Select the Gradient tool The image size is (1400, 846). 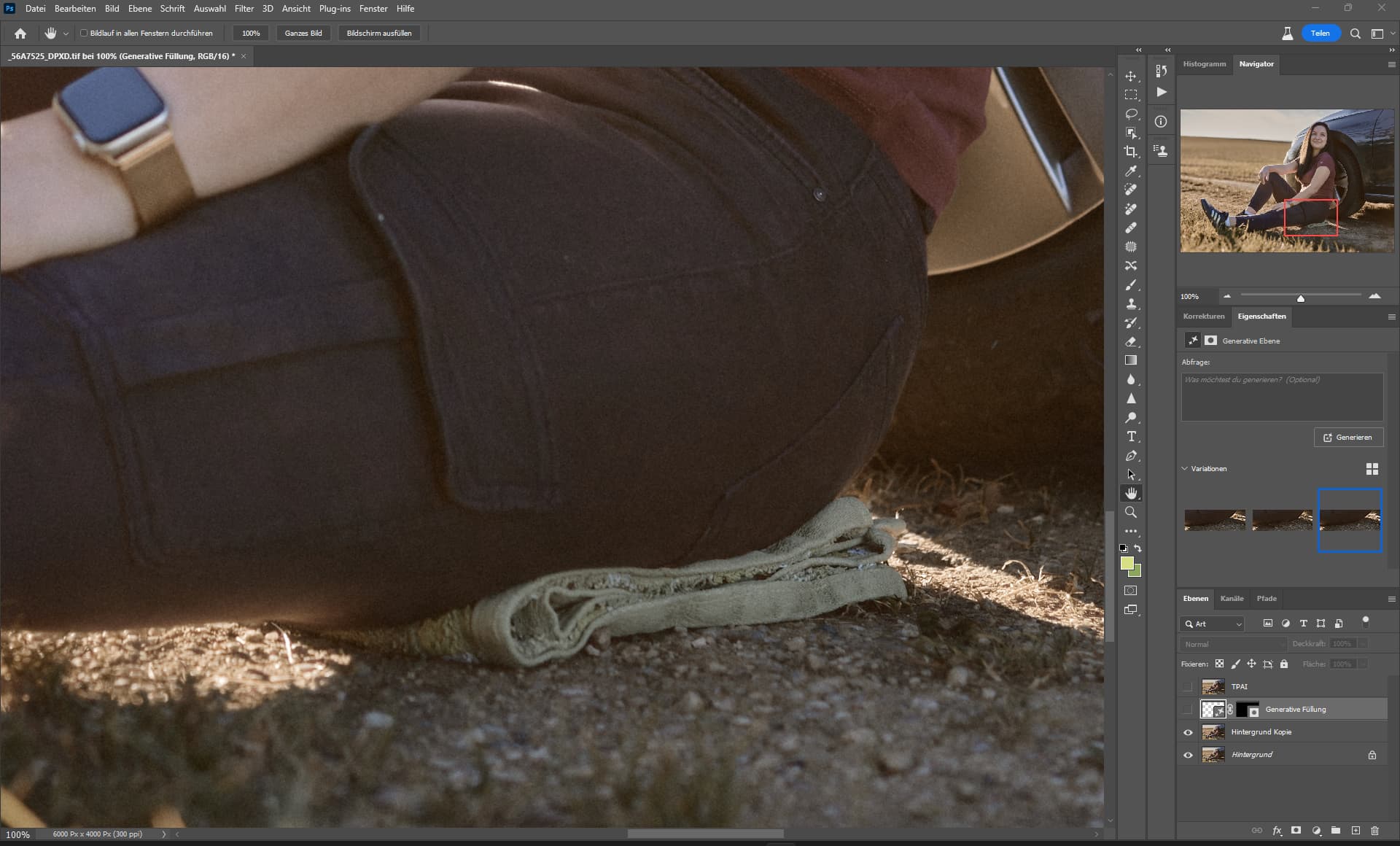pos(1130,360)
